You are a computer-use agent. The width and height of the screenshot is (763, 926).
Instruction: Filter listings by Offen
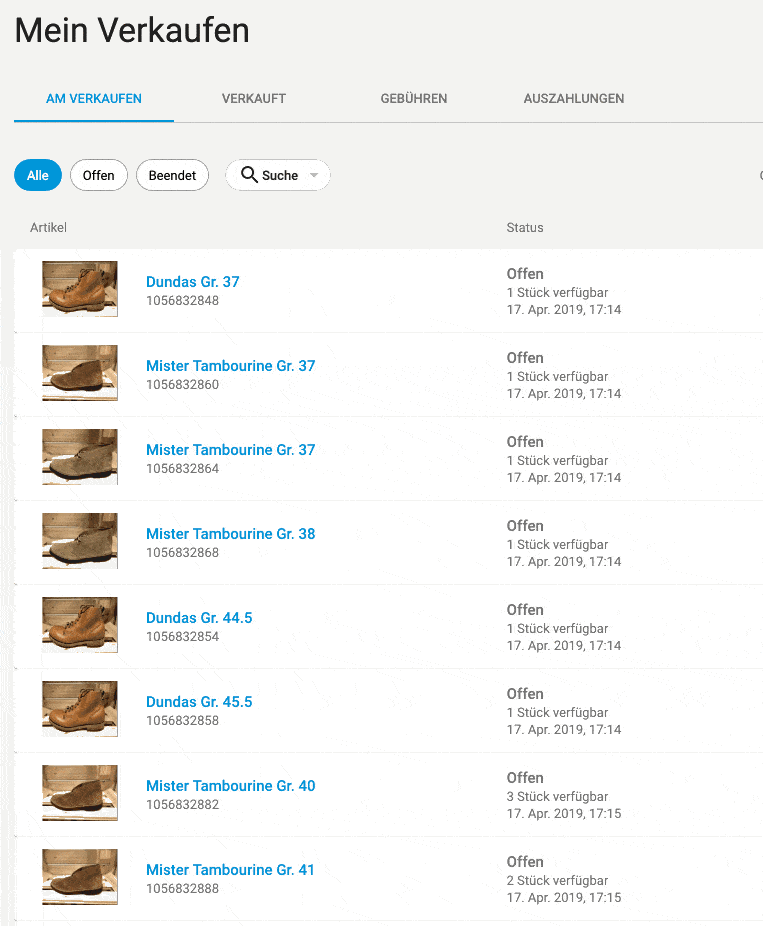coord(98,175)
